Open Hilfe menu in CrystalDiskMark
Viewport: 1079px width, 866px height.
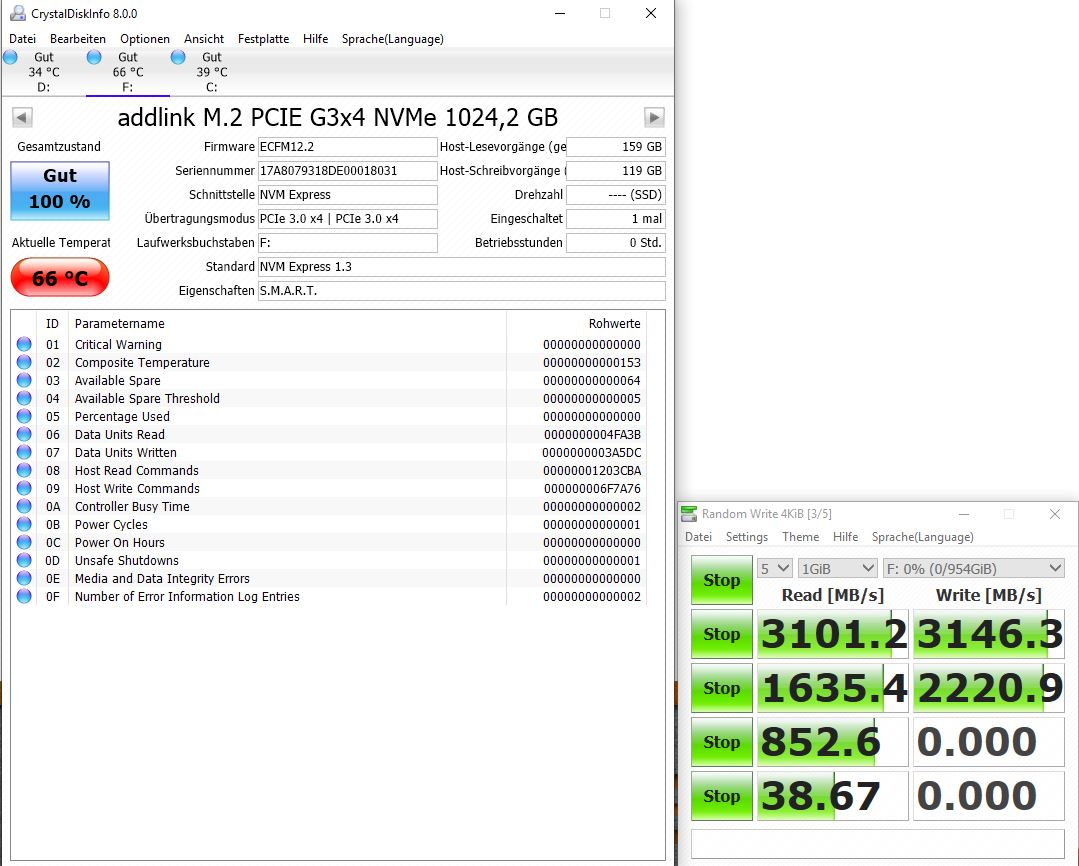[x=845, y=537]
